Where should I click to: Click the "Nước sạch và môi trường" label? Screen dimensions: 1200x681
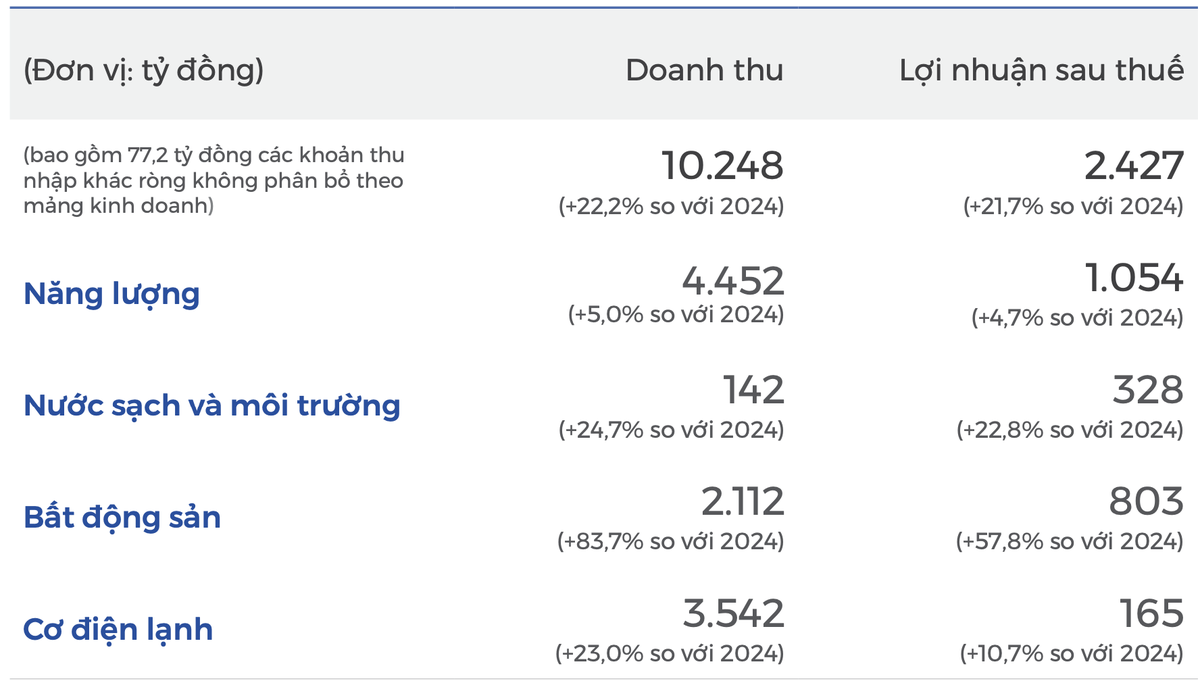pyautogui.click(x=211, y=406)
